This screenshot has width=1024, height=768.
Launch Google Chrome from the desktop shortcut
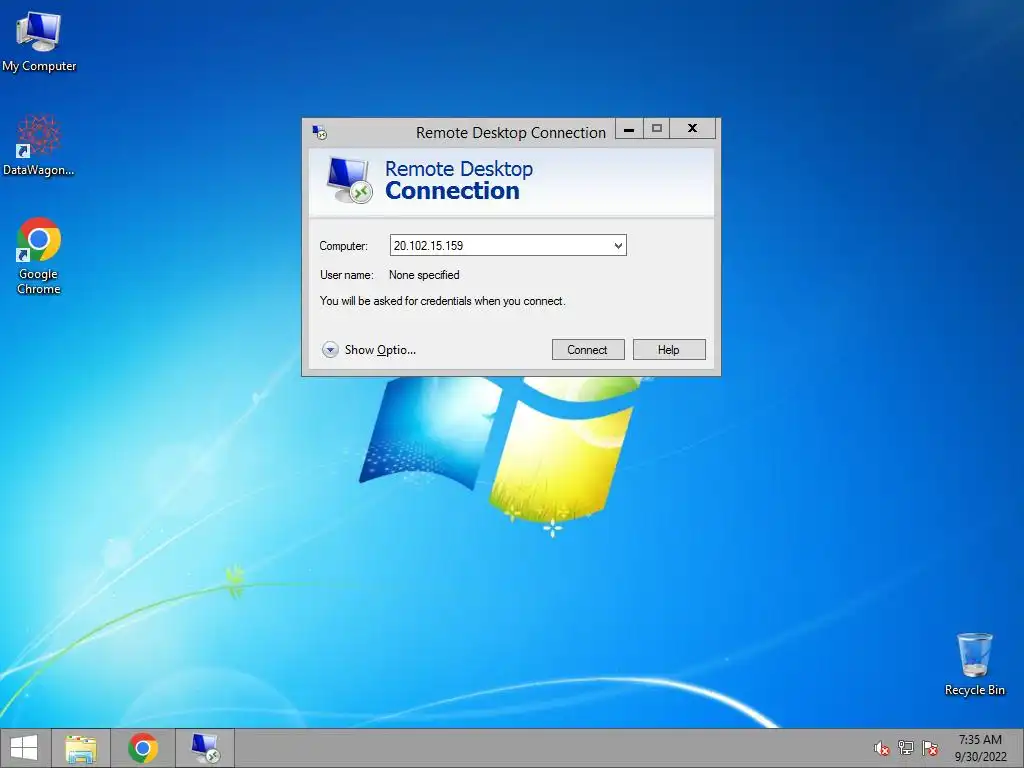click(x=39, y=256)
